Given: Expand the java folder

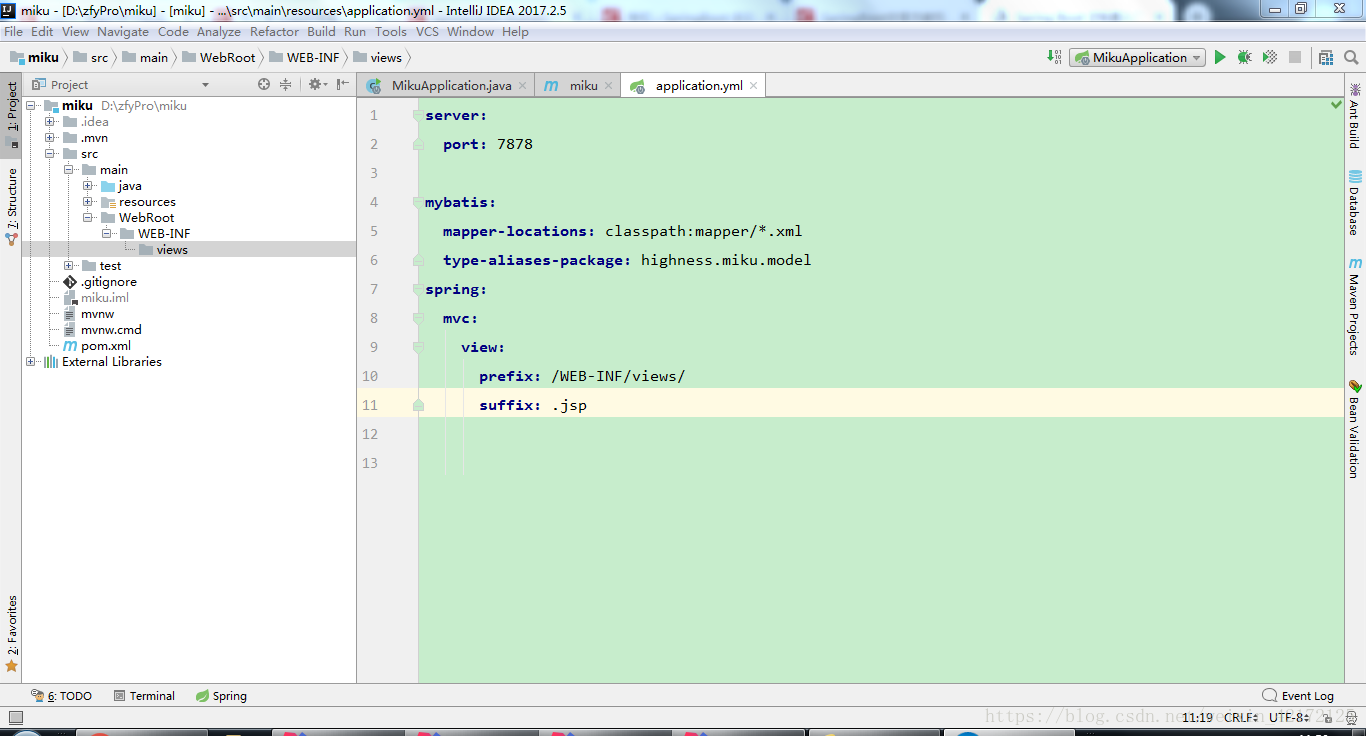Looking at the screenshot, I should pos(88,185).
